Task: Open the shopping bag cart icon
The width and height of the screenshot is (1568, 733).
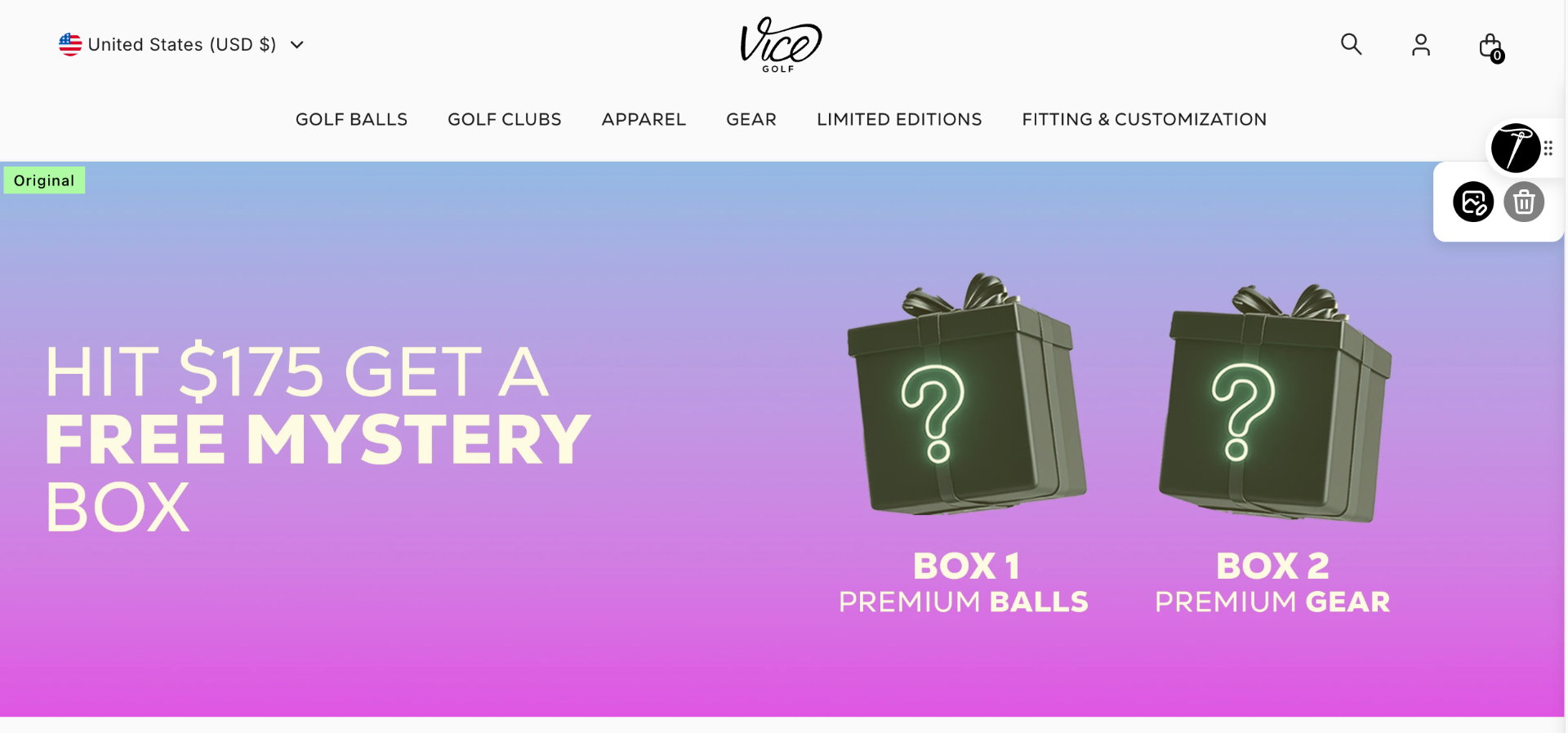Action: (1491, 47)
